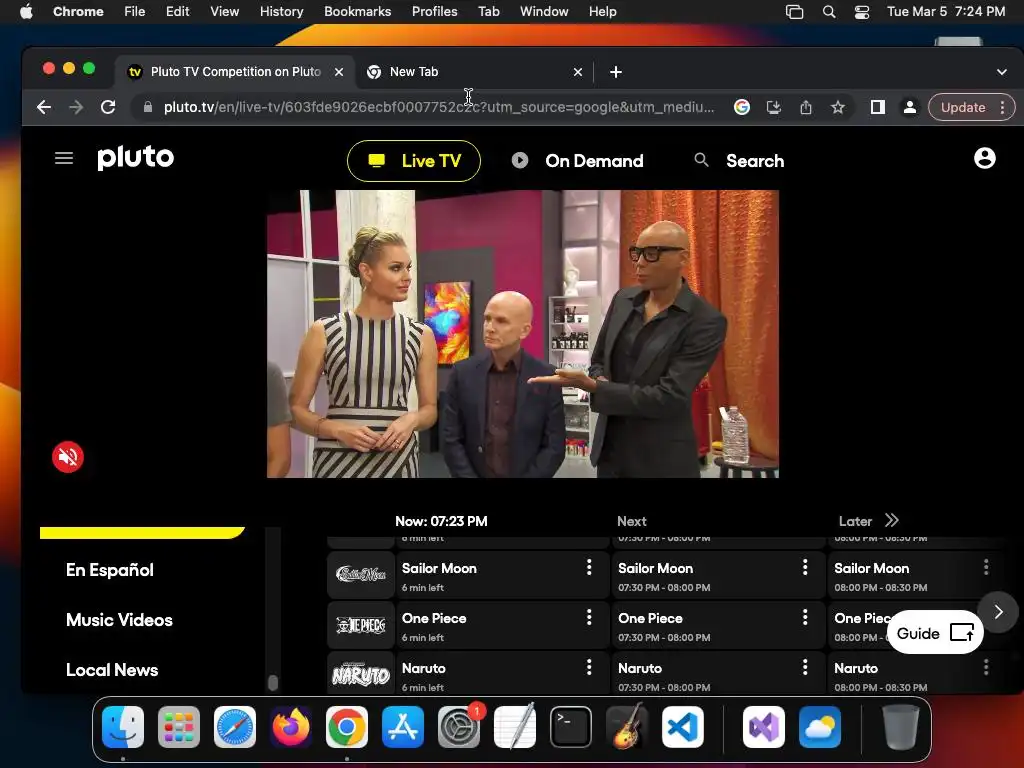Open the Pluto hamburger menu
This screenshot has width=1024, height=768.
(63, 158)
